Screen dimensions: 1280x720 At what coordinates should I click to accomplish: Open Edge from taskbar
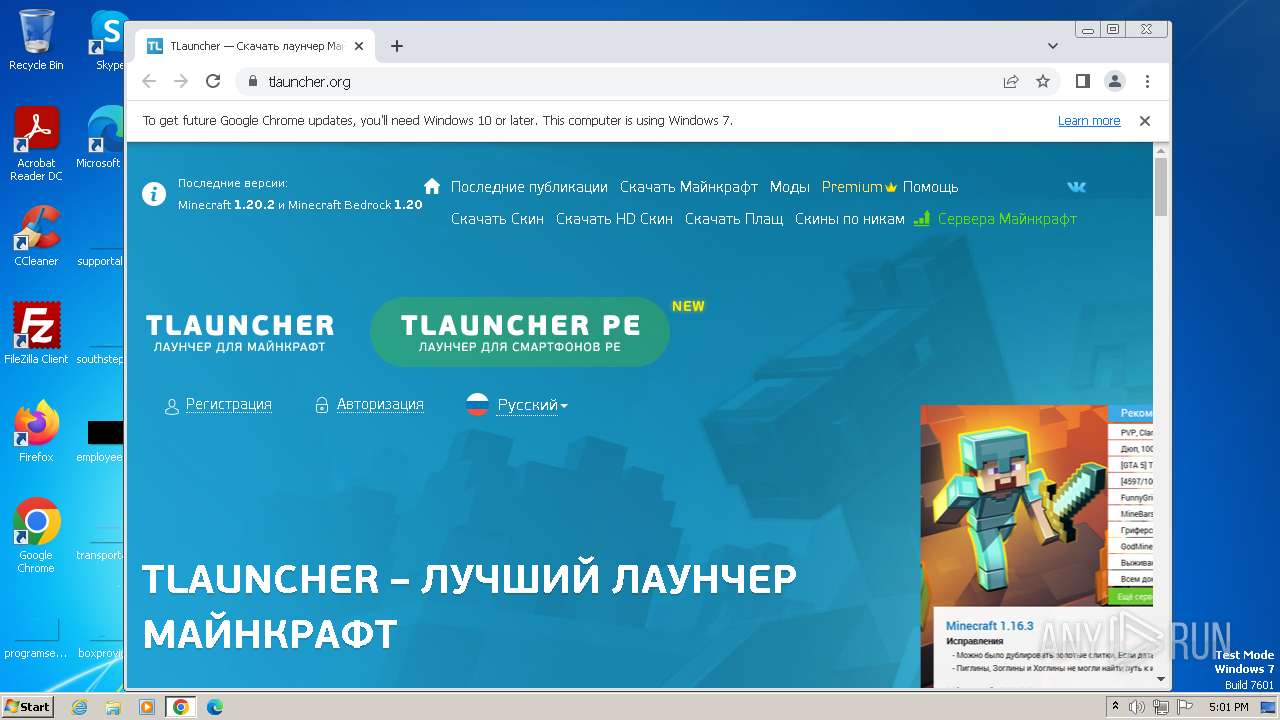tap(214, 707)
